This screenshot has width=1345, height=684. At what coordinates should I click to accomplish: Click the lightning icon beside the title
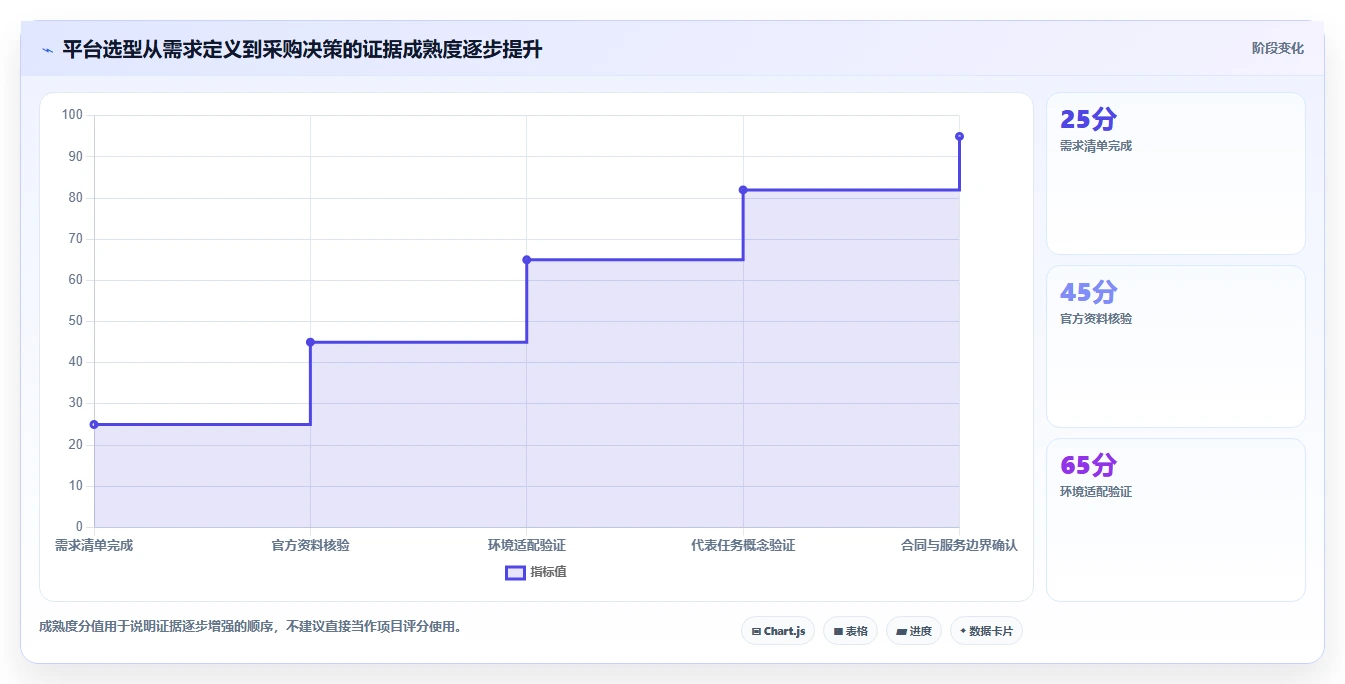(47, 50)
